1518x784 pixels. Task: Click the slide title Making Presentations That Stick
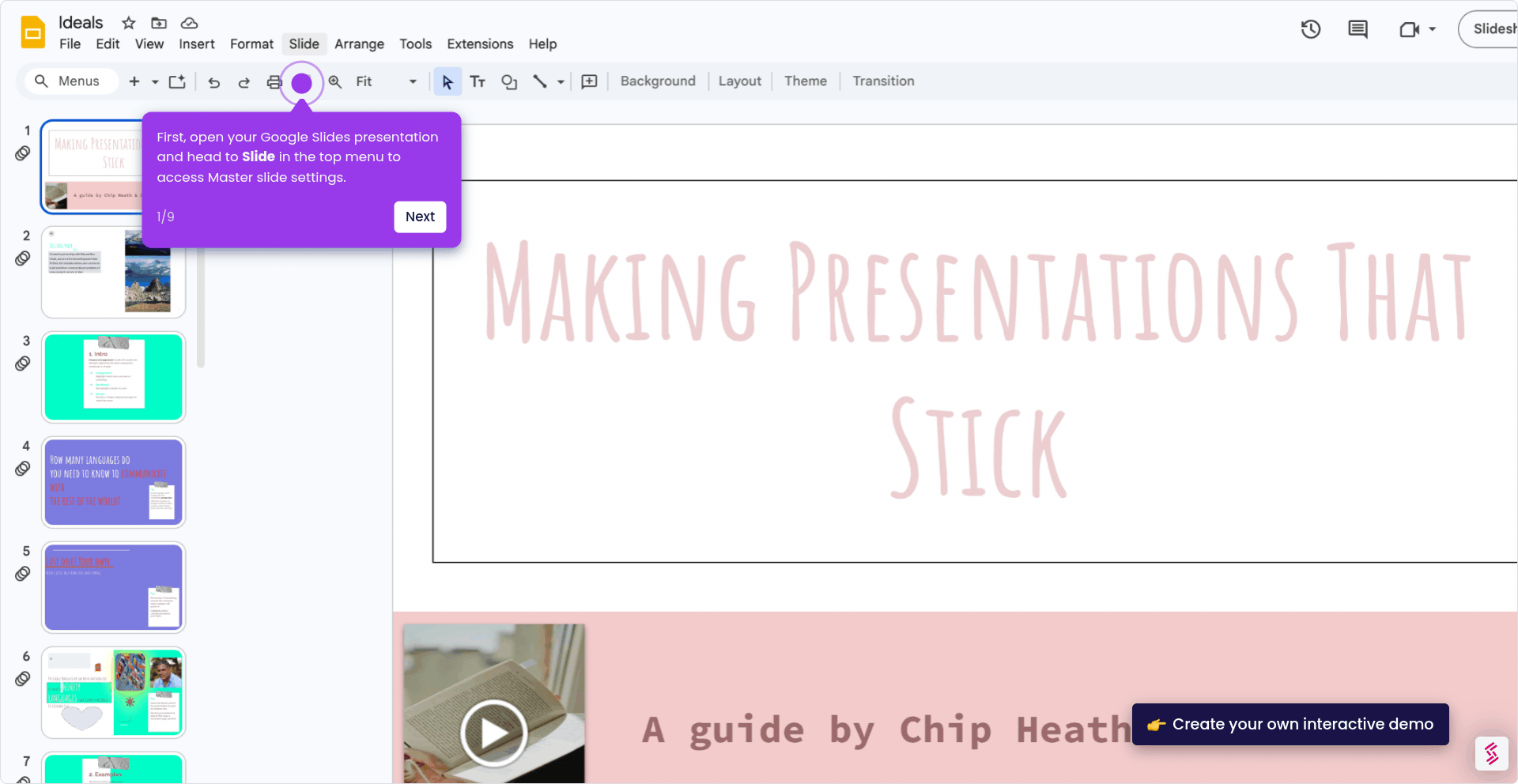[977, 370]
